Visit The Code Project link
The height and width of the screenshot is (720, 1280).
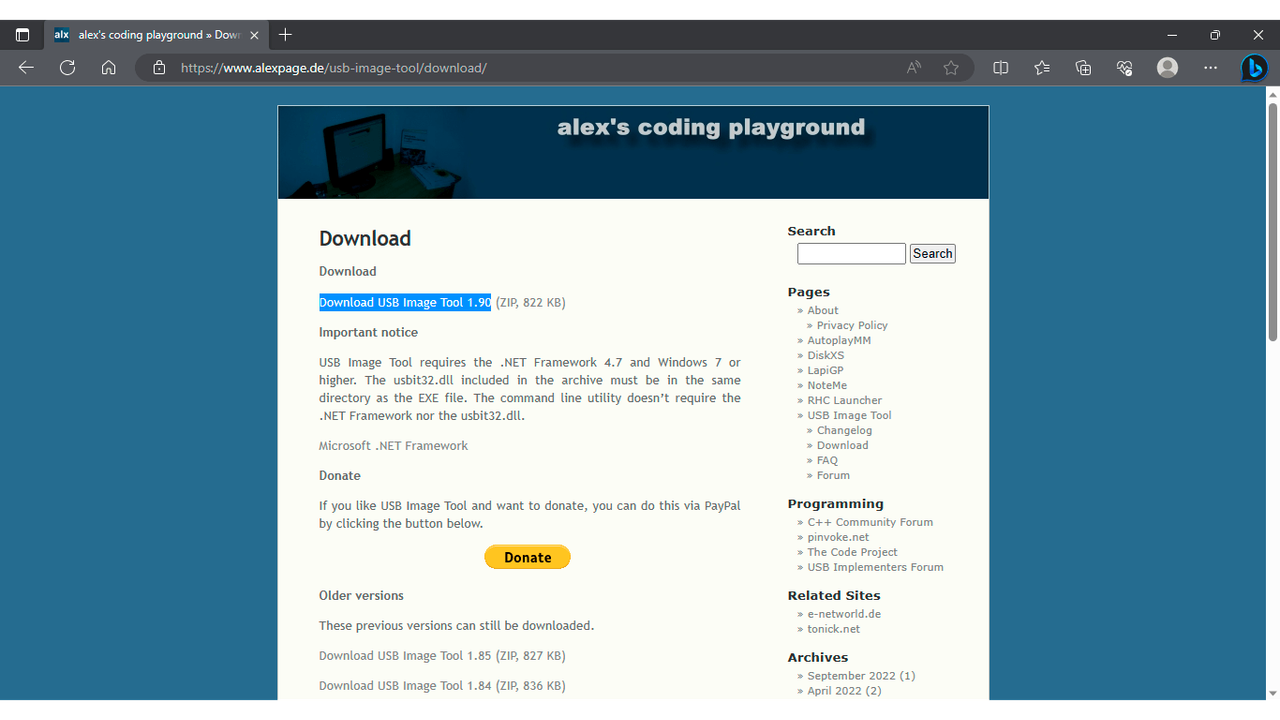tap(852, 553)
